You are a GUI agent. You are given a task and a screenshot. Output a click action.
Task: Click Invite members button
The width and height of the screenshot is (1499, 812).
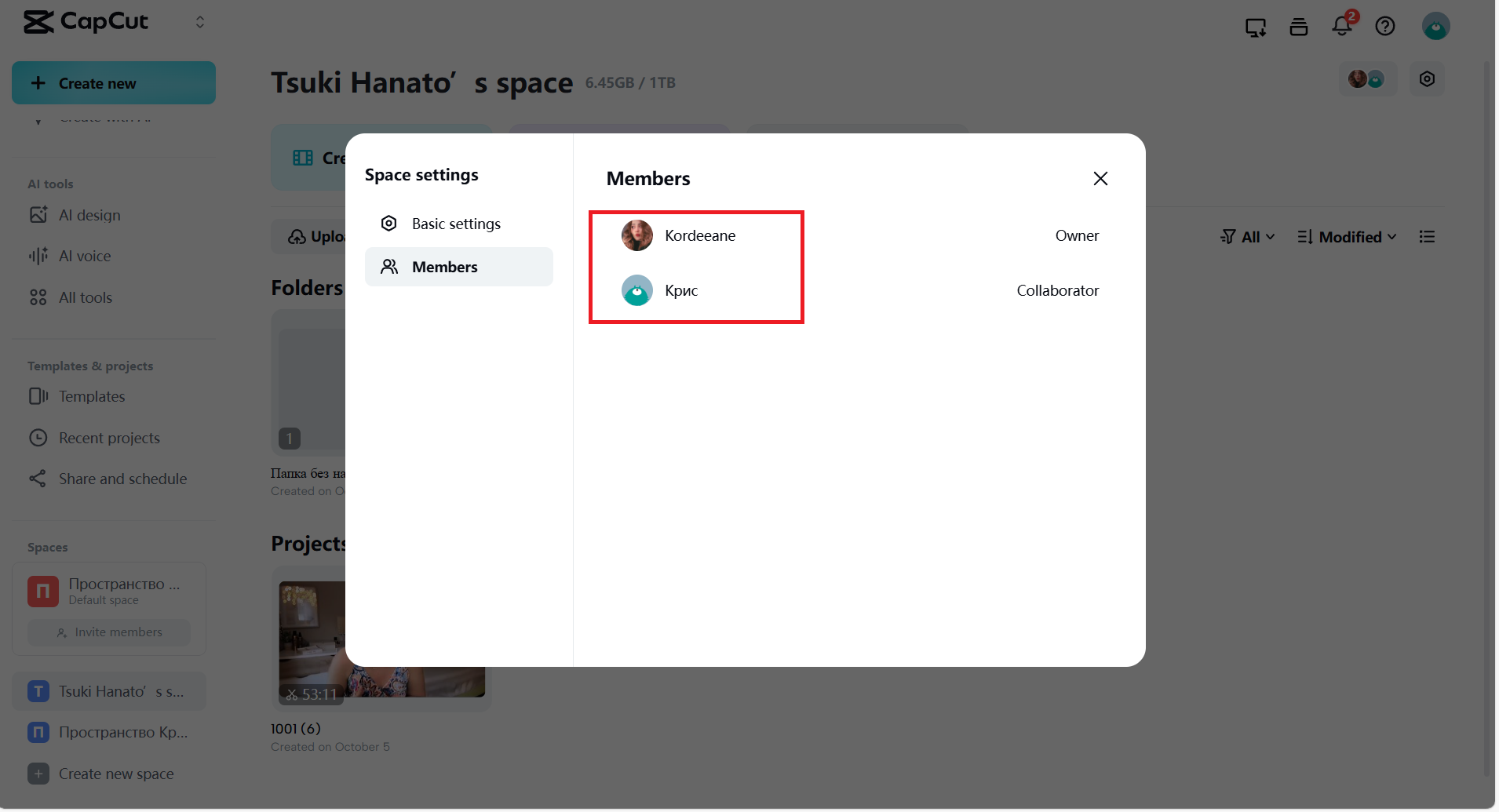[109, 632]
